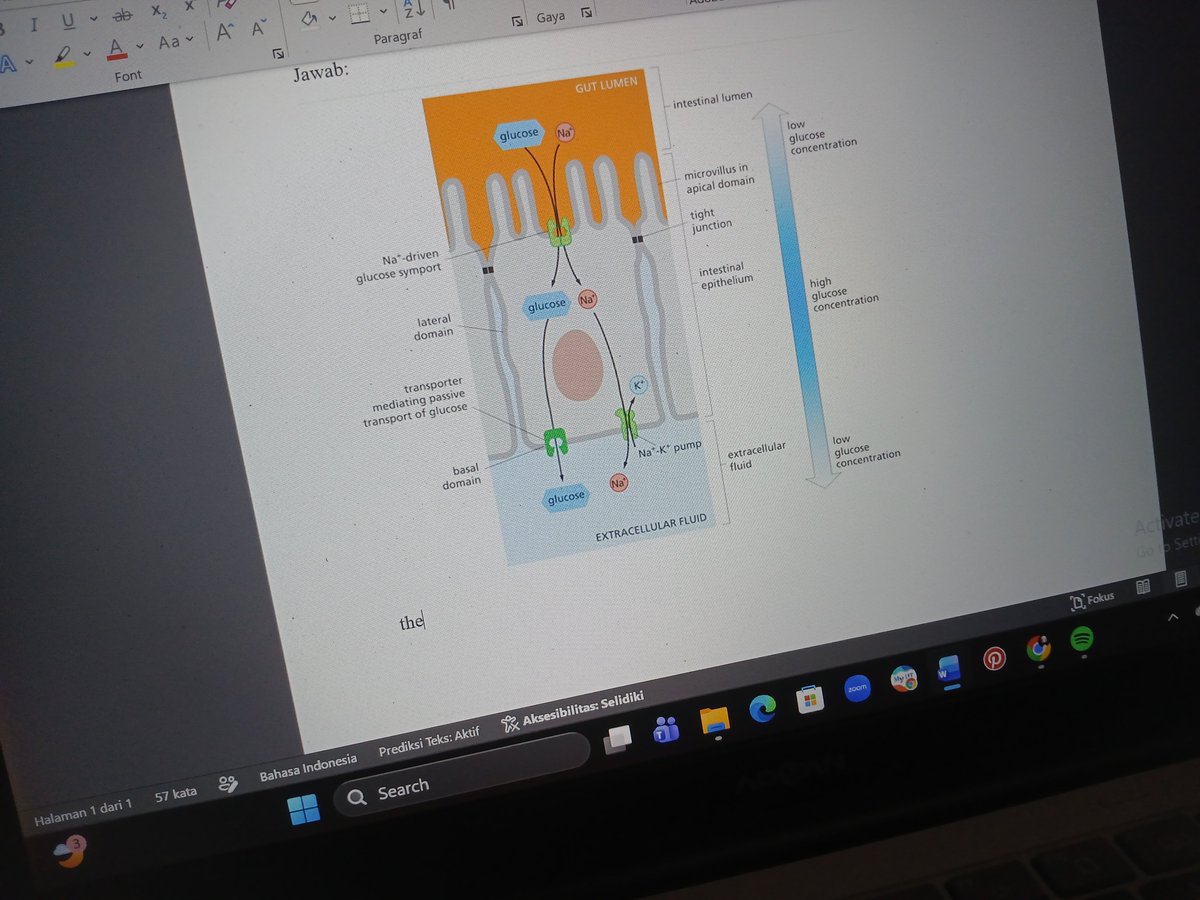Open 'Aksesibilitas: Selidiki' checker
The height and width of the screenshot is (900, 1200).
(571, 711)
